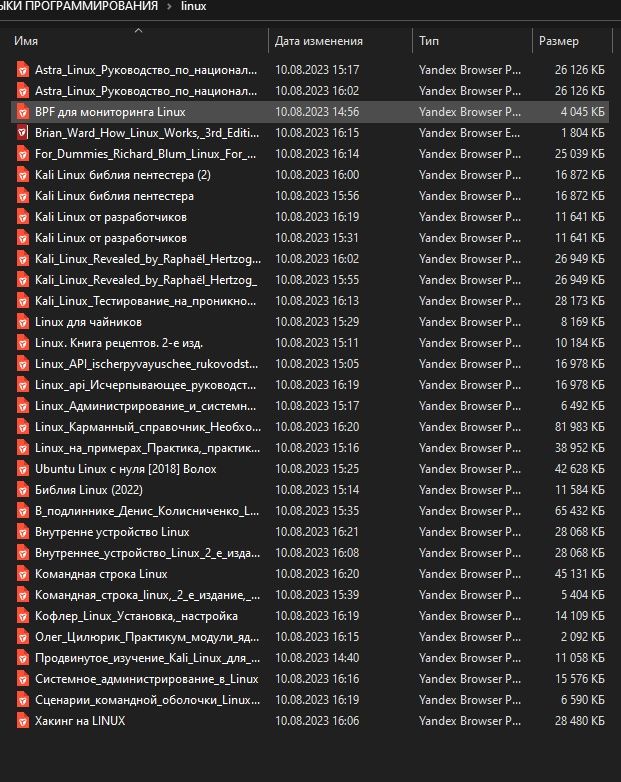Click the icon beside Внутренне устройство Linux
Screen dimensions: 621x782
pyautogui.click(x=22, y=532)
